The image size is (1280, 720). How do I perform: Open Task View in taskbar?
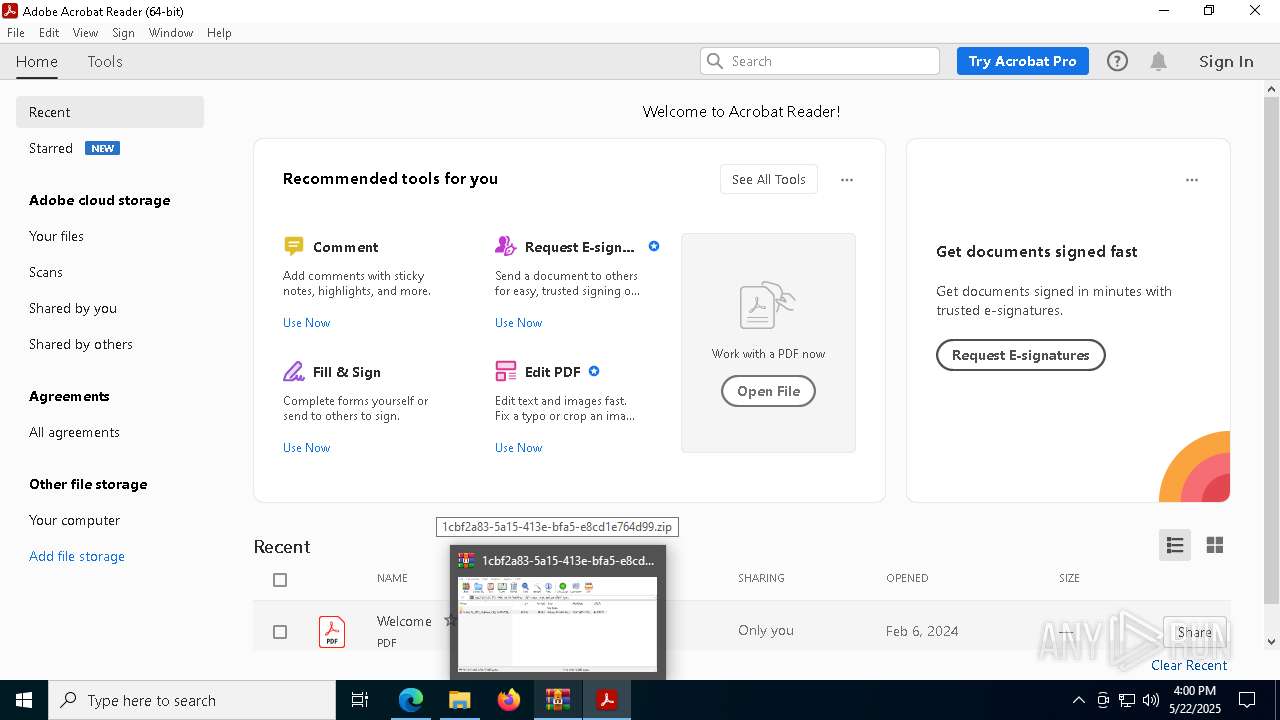coord(360,700)
